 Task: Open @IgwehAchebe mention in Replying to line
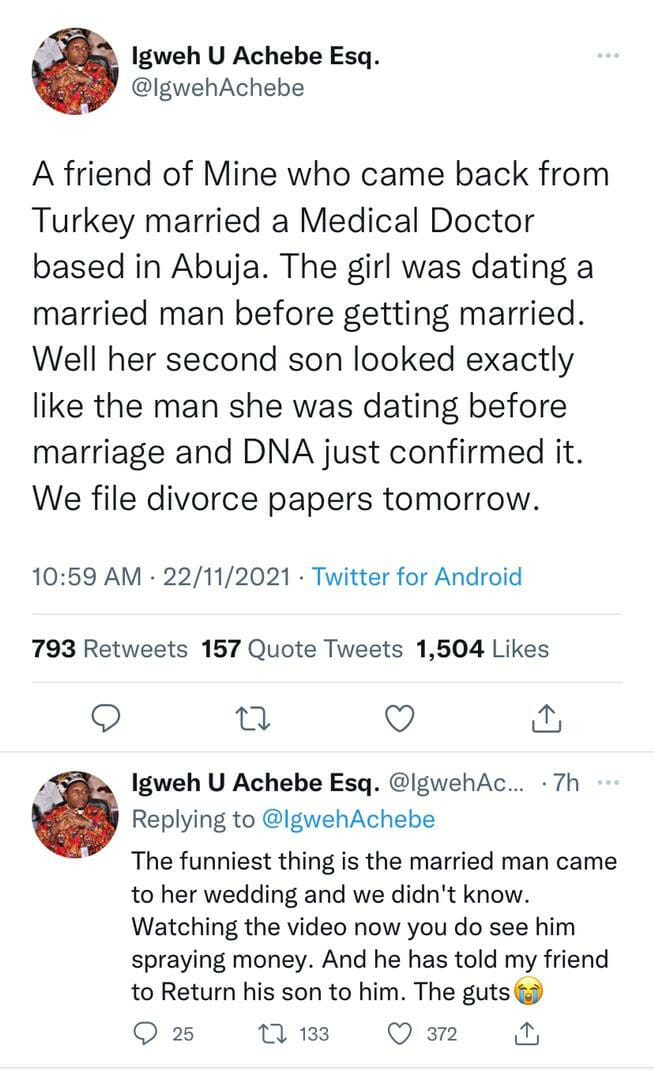[349, 820]
